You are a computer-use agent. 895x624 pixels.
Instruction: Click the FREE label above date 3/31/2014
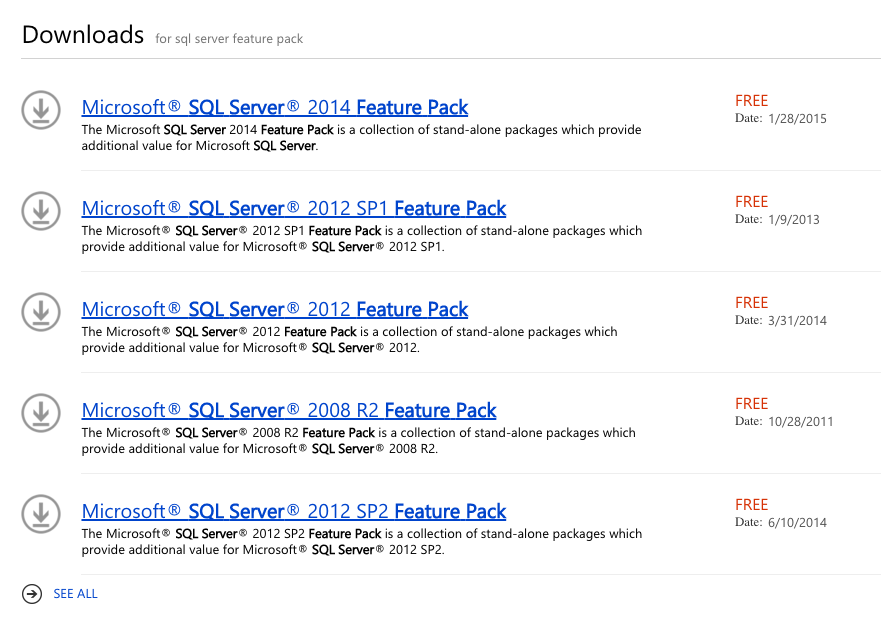[x=751, y=303]
